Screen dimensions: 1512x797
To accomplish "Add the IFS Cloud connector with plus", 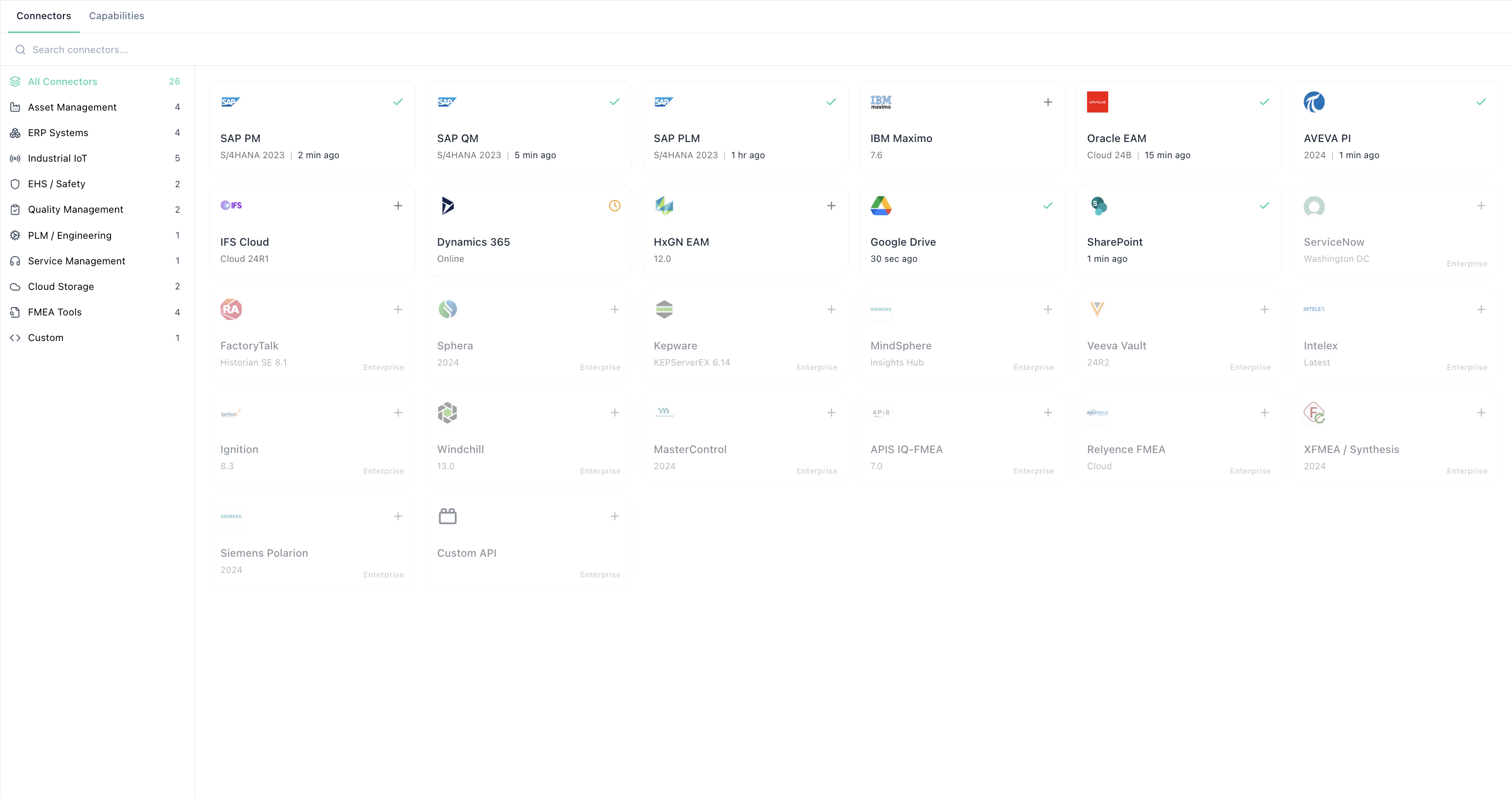I will [398, 205].
